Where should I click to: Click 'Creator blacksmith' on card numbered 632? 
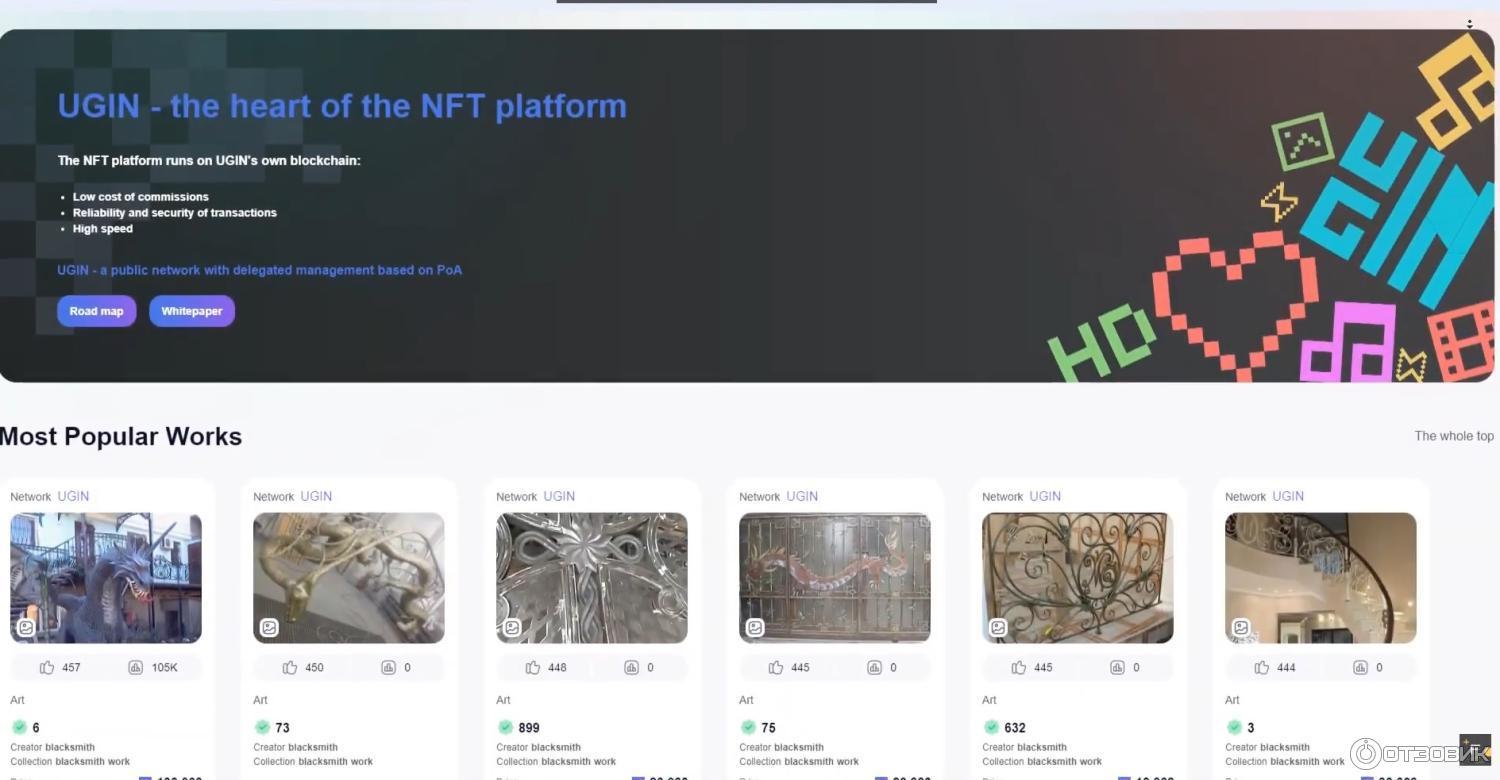click(1025, 747)
